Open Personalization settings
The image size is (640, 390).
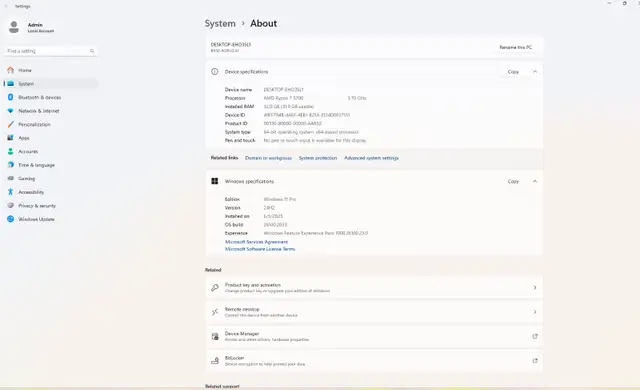coord(51,124)
